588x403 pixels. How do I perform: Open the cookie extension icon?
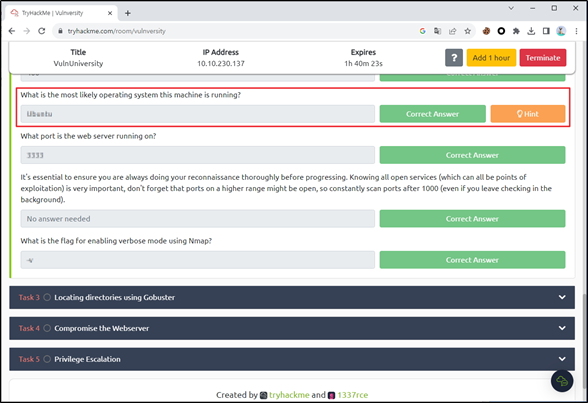pos(486,31)
